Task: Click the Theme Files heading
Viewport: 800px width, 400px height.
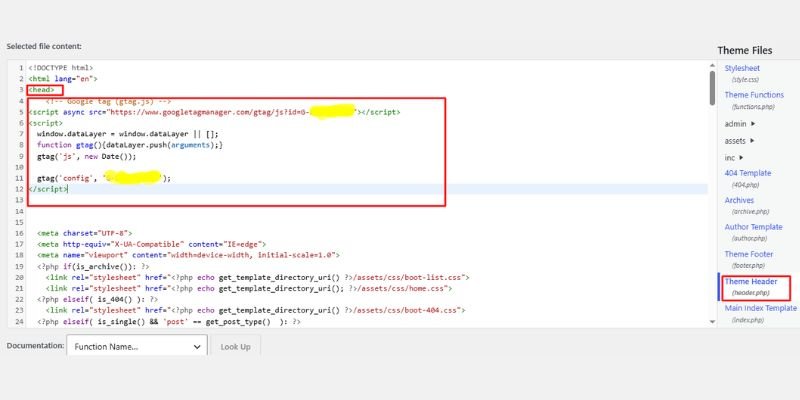Action: tap(744, 50)
